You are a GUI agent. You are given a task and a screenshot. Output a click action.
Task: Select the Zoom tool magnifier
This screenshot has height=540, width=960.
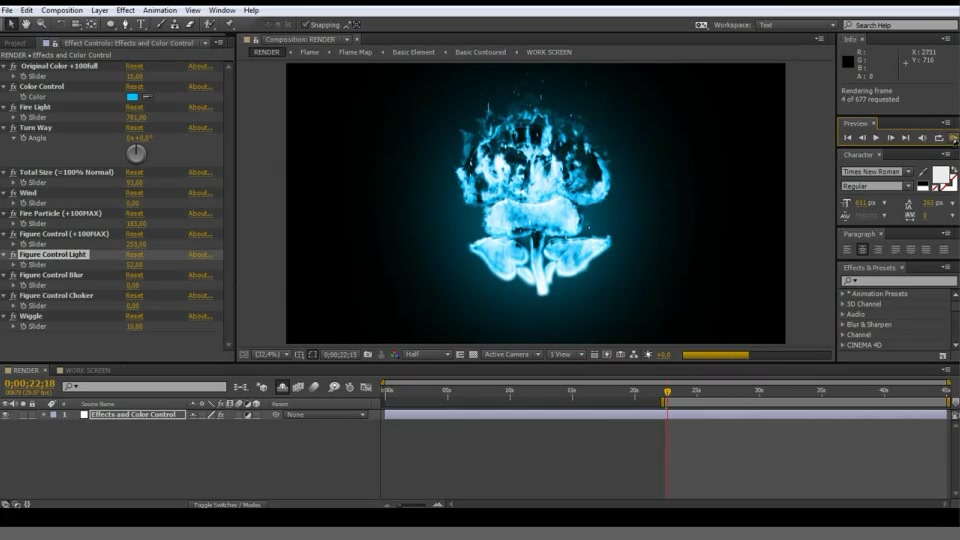pyautogui.click(x=42, y=24)
